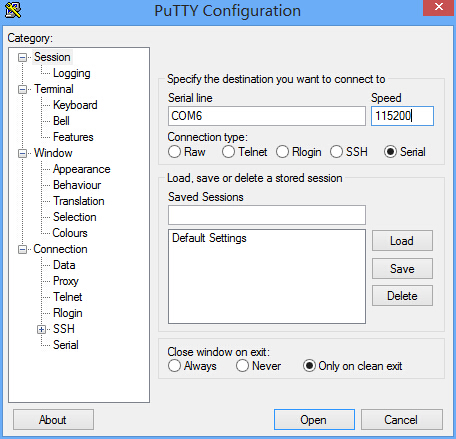Image resolution: width=456 pixels, height=439 pixels.
Task: Focus the Speed field showing 115200
Action: 402,116
